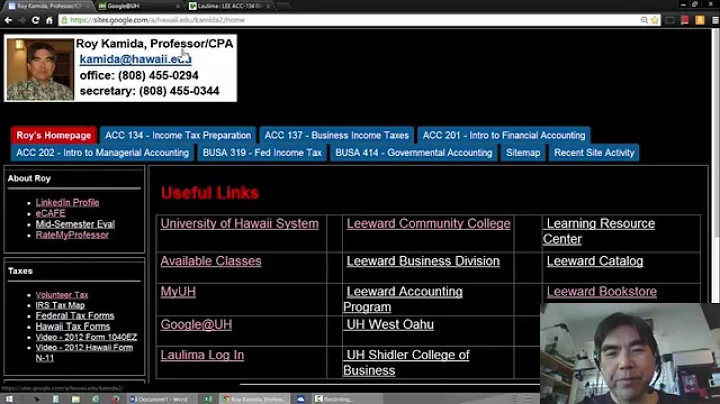Click the zoom magnifier icon in address bar
This screenshot has width=720, height=404.
pyautogui.click(x=644, y=20)
